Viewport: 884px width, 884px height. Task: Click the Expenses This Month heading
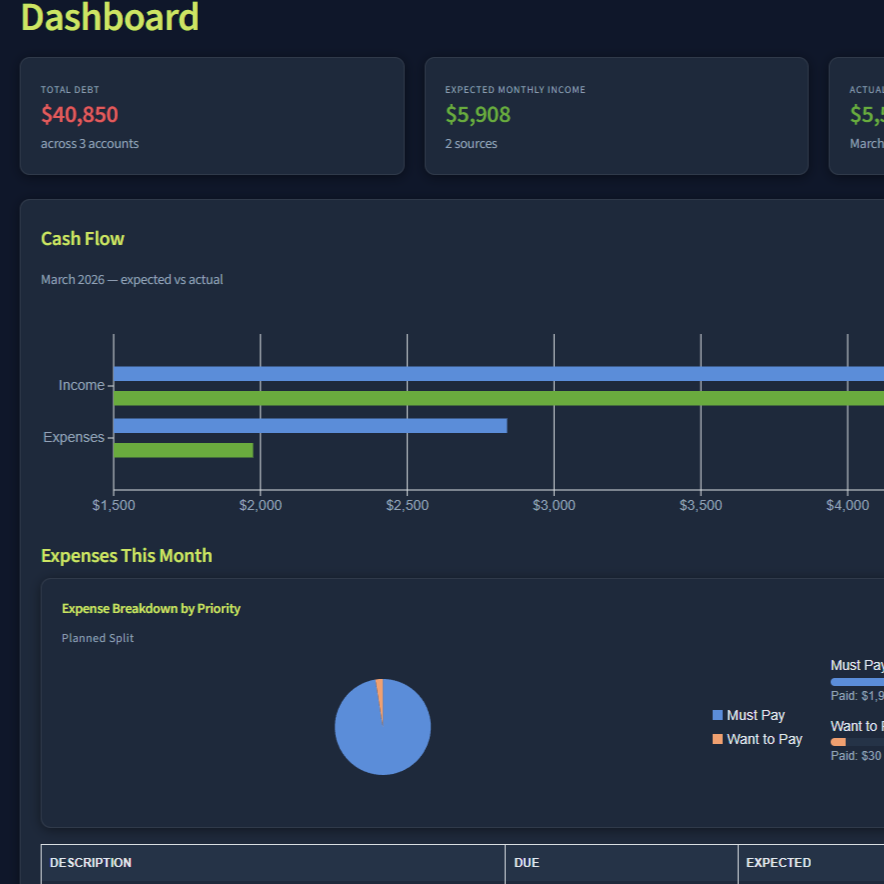click(x=126, y=556)
